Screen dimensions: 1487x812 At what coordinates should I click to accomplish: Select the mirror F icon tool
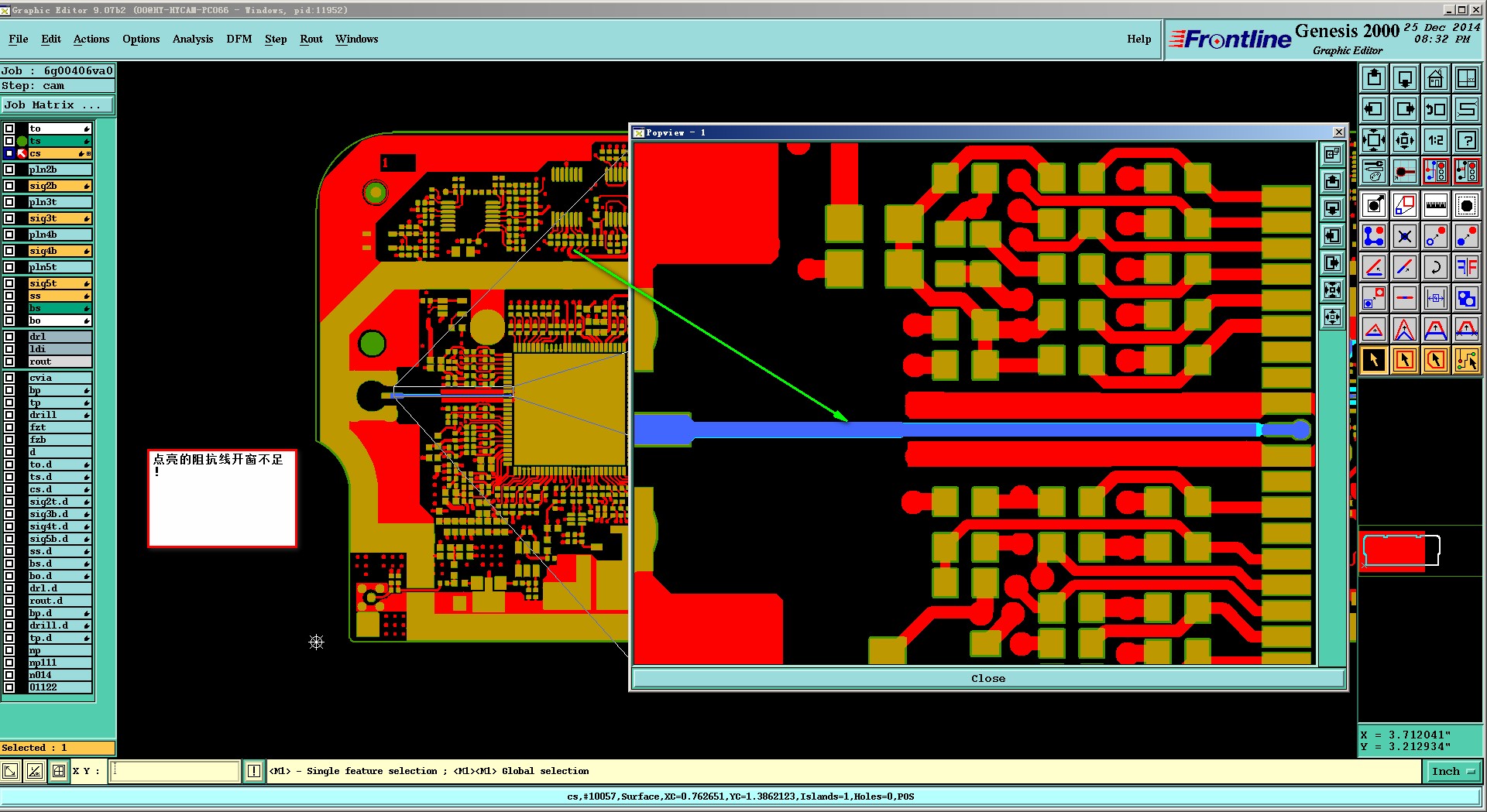[1466, 267]
